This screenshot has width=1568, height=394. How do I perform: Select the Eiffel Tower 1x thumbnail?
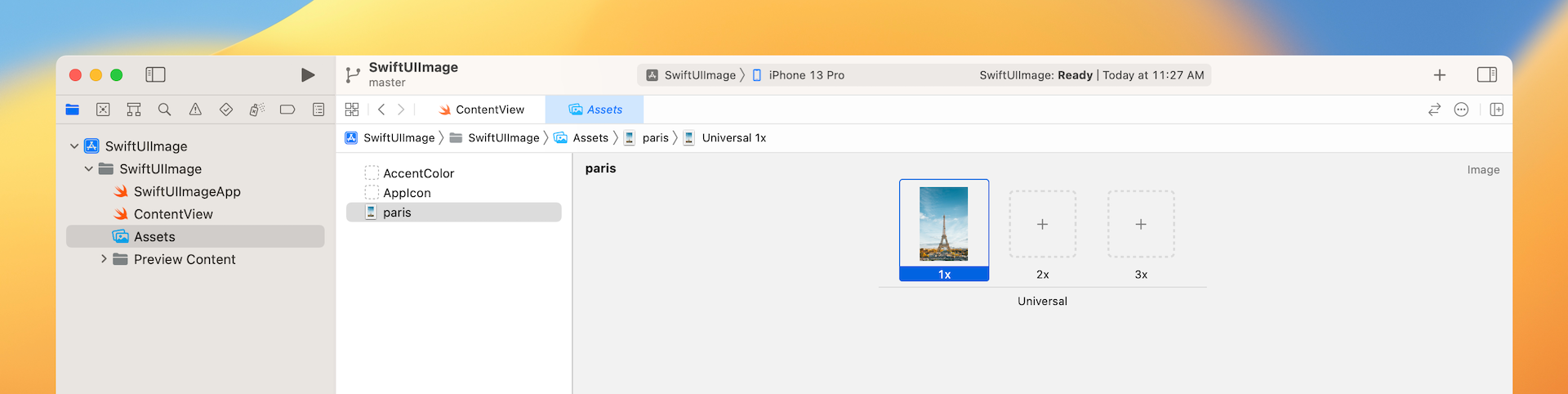pyautogui.click(x=944, y=224)
